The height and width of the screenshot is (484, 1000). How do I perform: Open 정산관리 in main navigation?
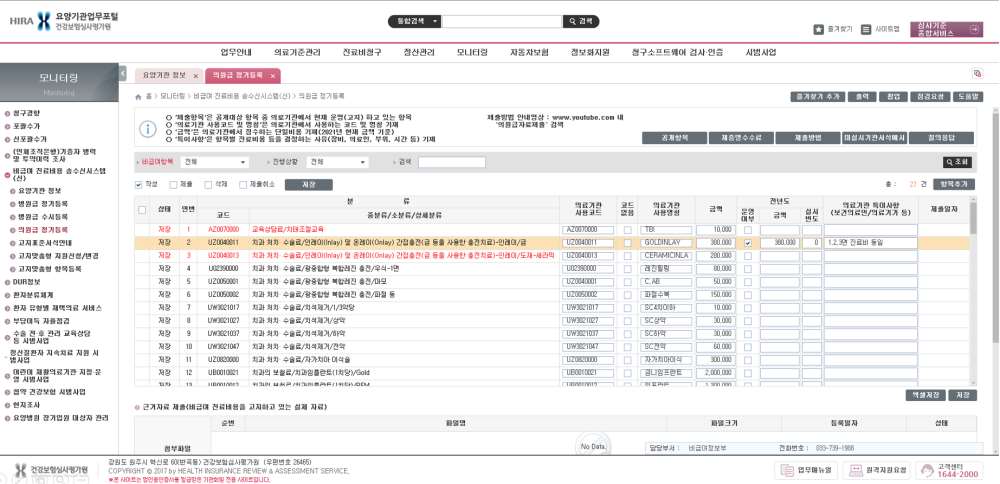(x=419, y=52)
